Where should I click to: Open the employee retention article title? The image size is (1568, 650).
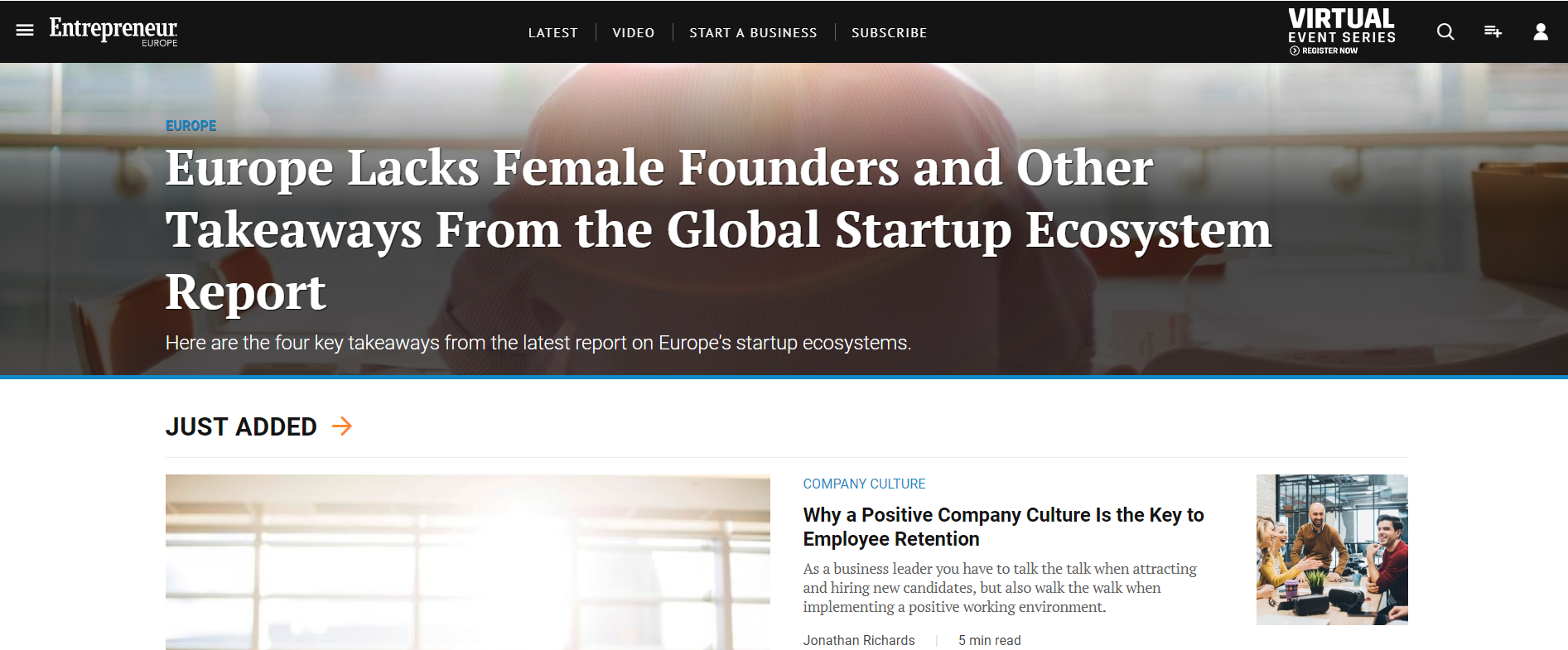click(x=1002, y=526)
